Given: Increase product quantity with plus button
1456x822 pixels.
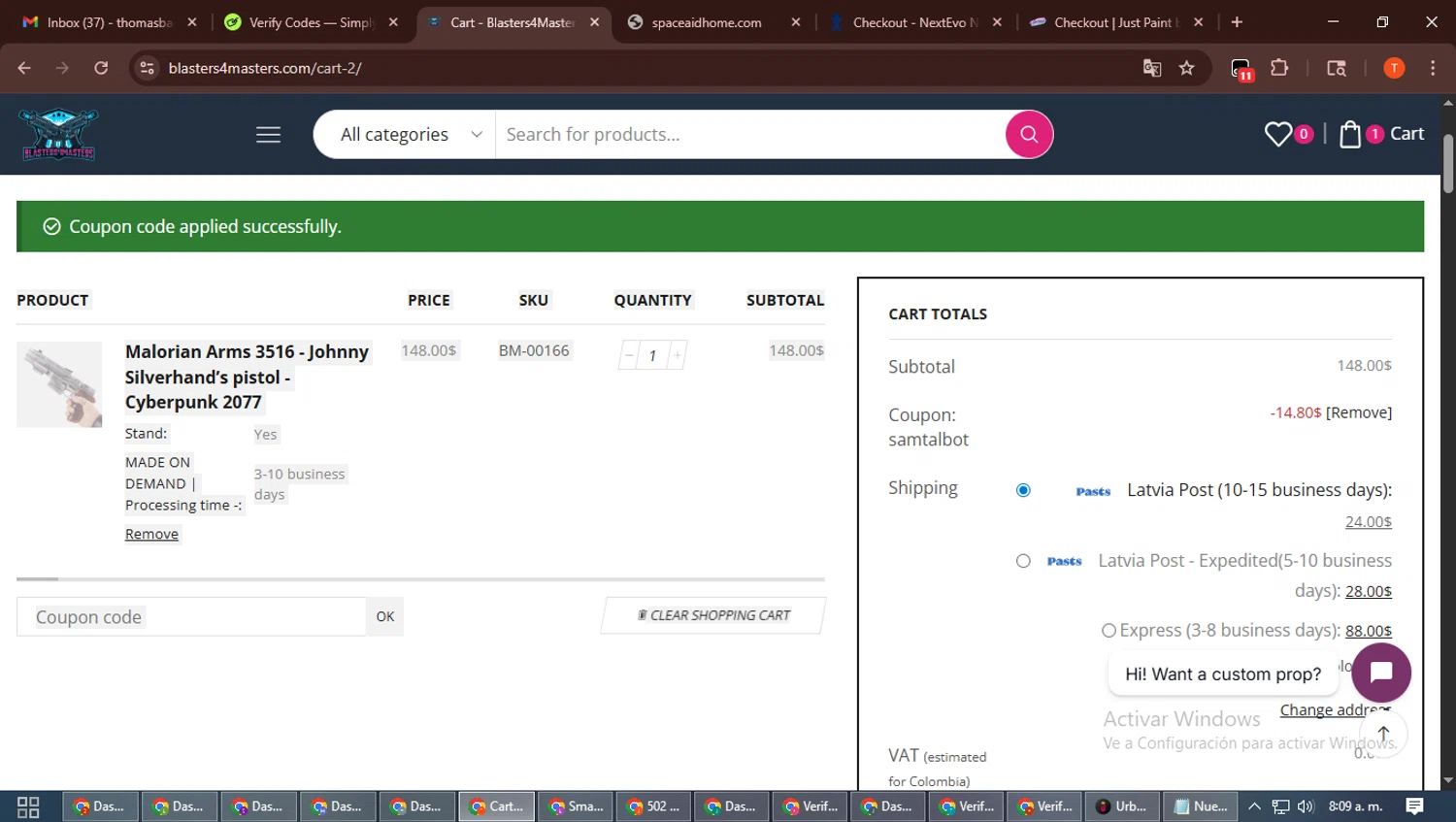Looking at the screenshot, I should [677, 355].
